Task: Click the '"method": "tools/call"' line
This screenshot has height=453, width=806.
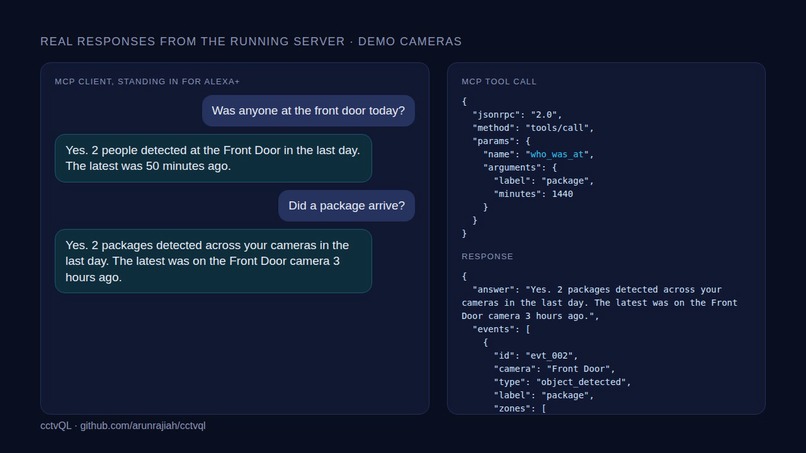Action: pos(533,128)
